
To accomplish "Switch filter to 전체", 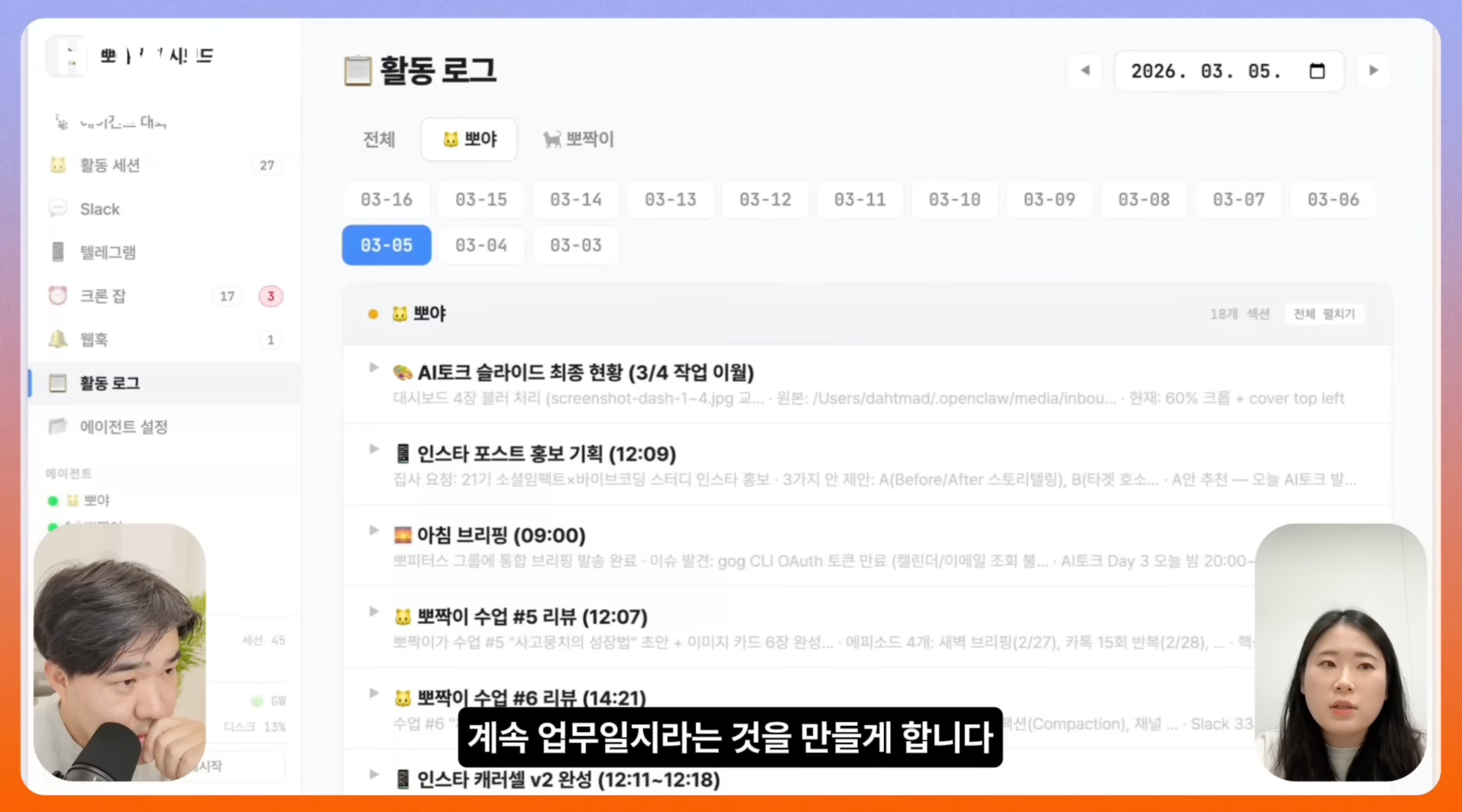I will (x=378, y=140).
